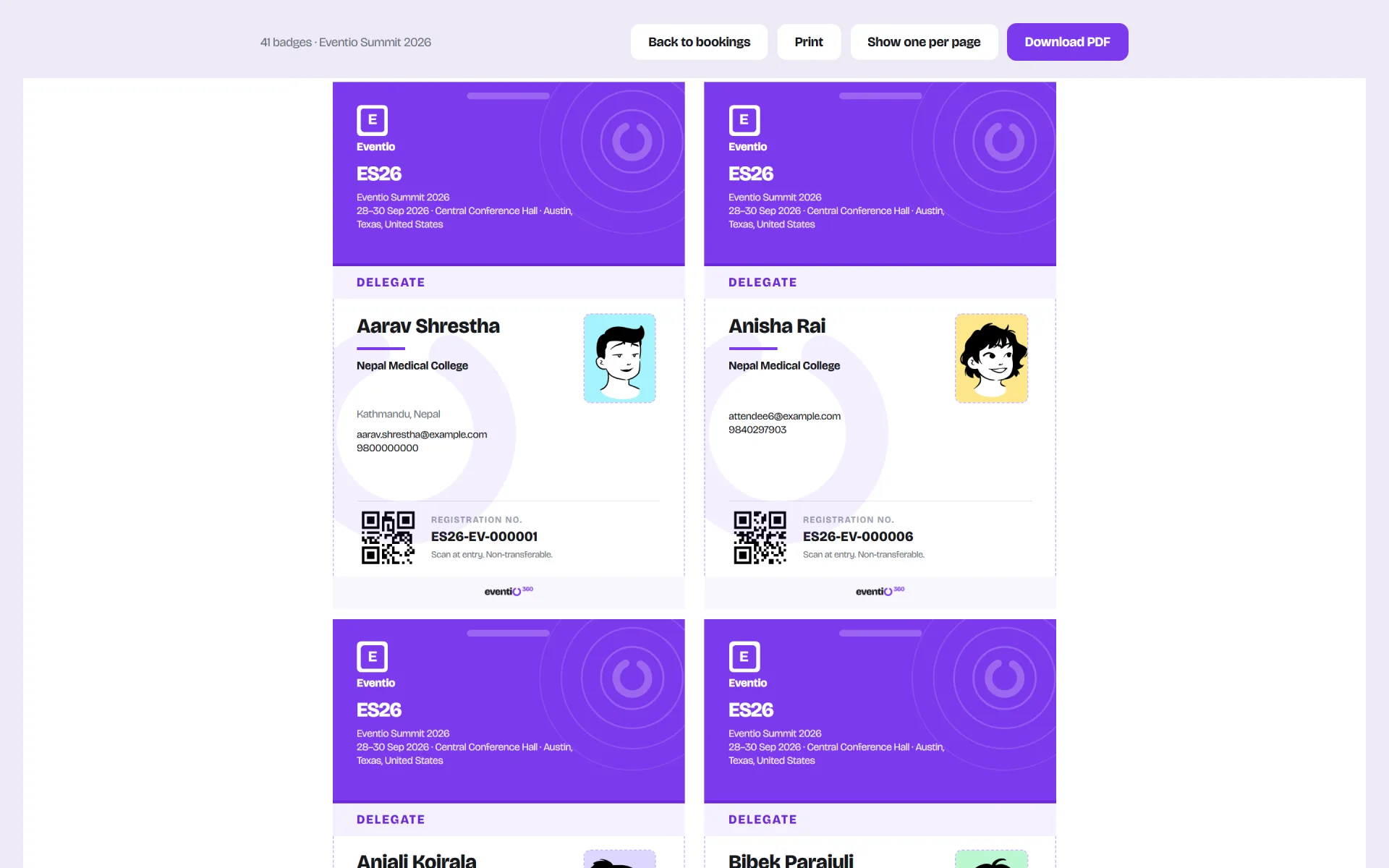Click DELEGATE label on Aarav Shrestha's badge
Viewport: 1389px width, 868px height.
tap(391, 283)
